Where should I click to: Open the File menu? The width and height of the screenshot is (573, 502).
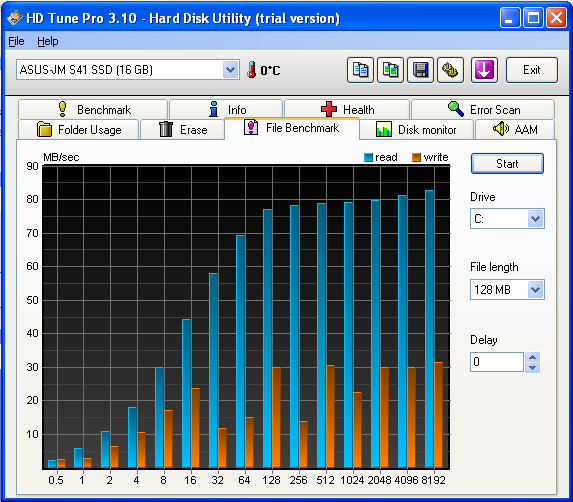pyautogui.click(x=16, y=41)
